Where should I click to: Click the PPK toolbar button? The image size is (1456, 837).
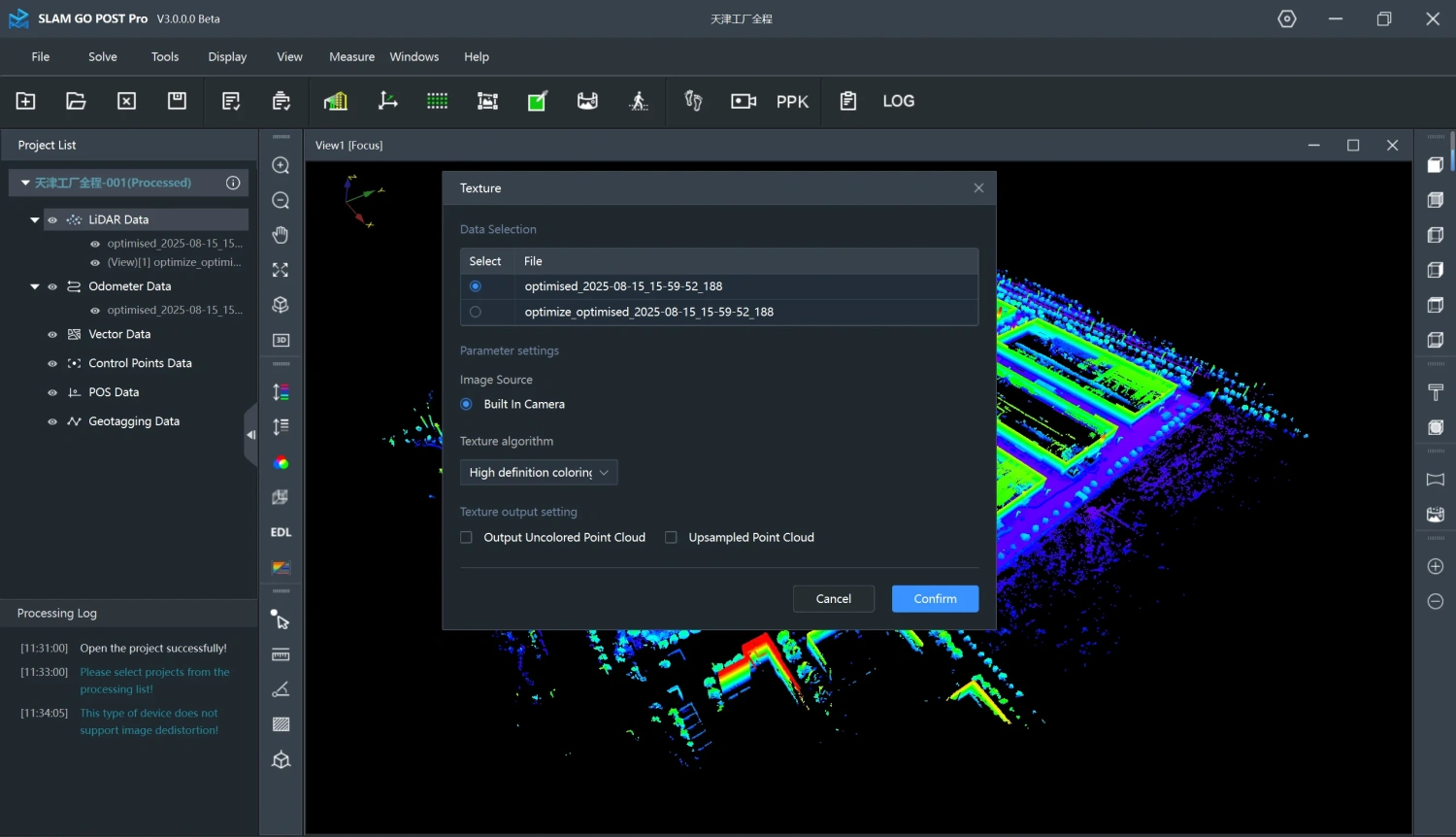(792, 101)
